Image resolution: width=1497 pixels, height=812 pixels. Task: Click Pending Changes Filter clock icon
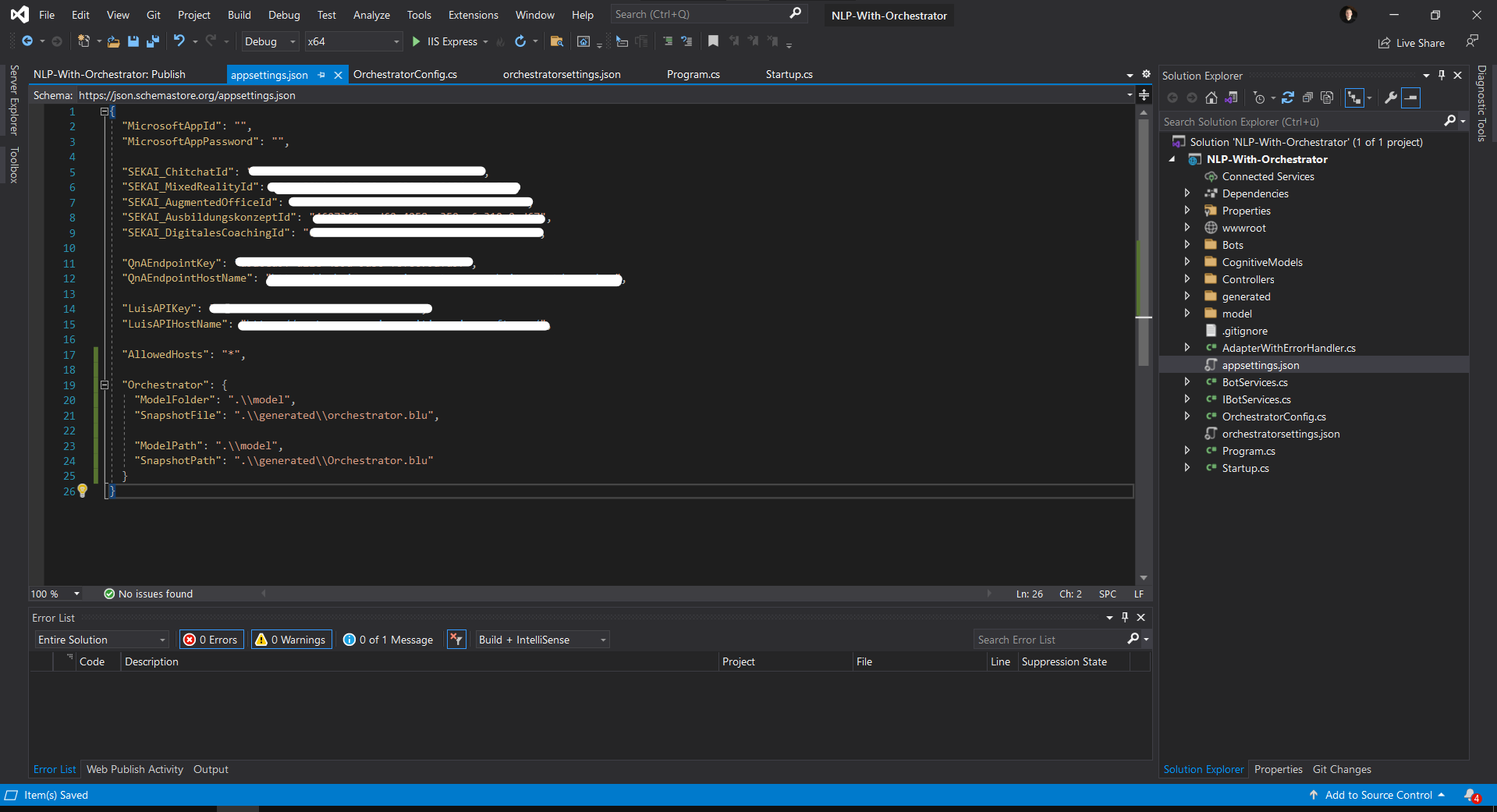pos(1259,98)
